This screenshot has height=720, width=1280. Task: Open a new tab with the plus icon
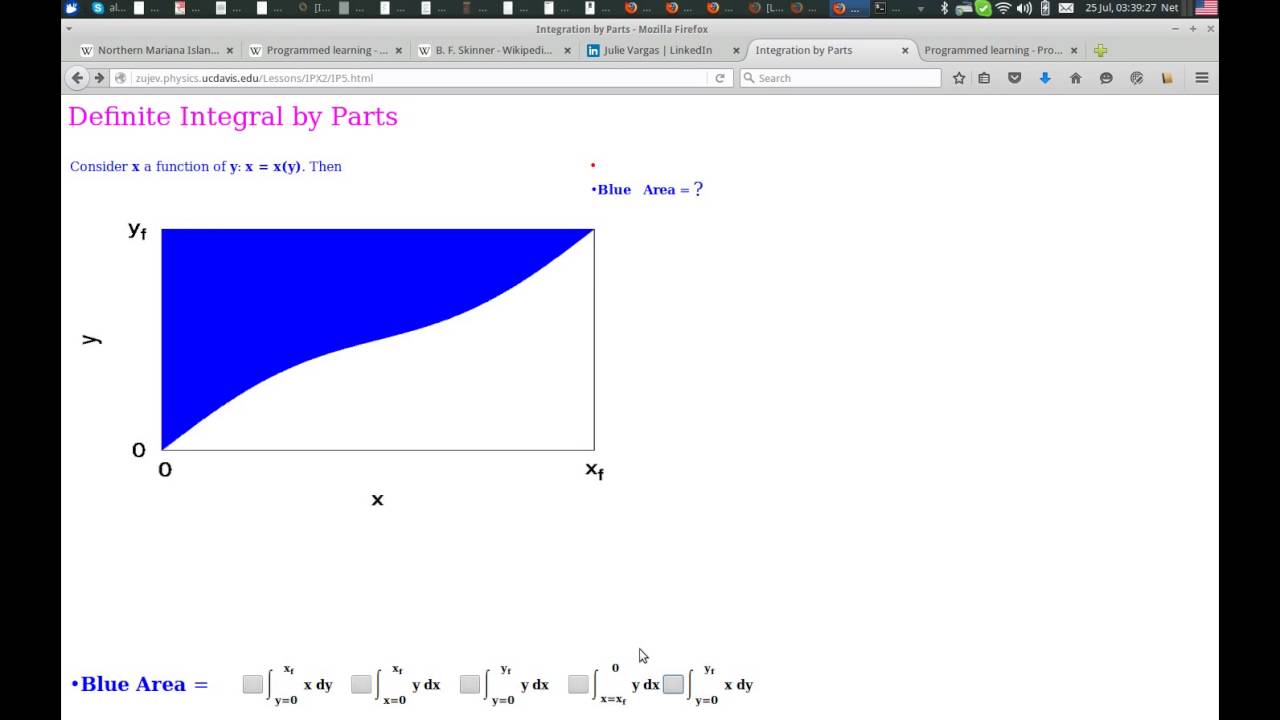tap(1100, 50)
